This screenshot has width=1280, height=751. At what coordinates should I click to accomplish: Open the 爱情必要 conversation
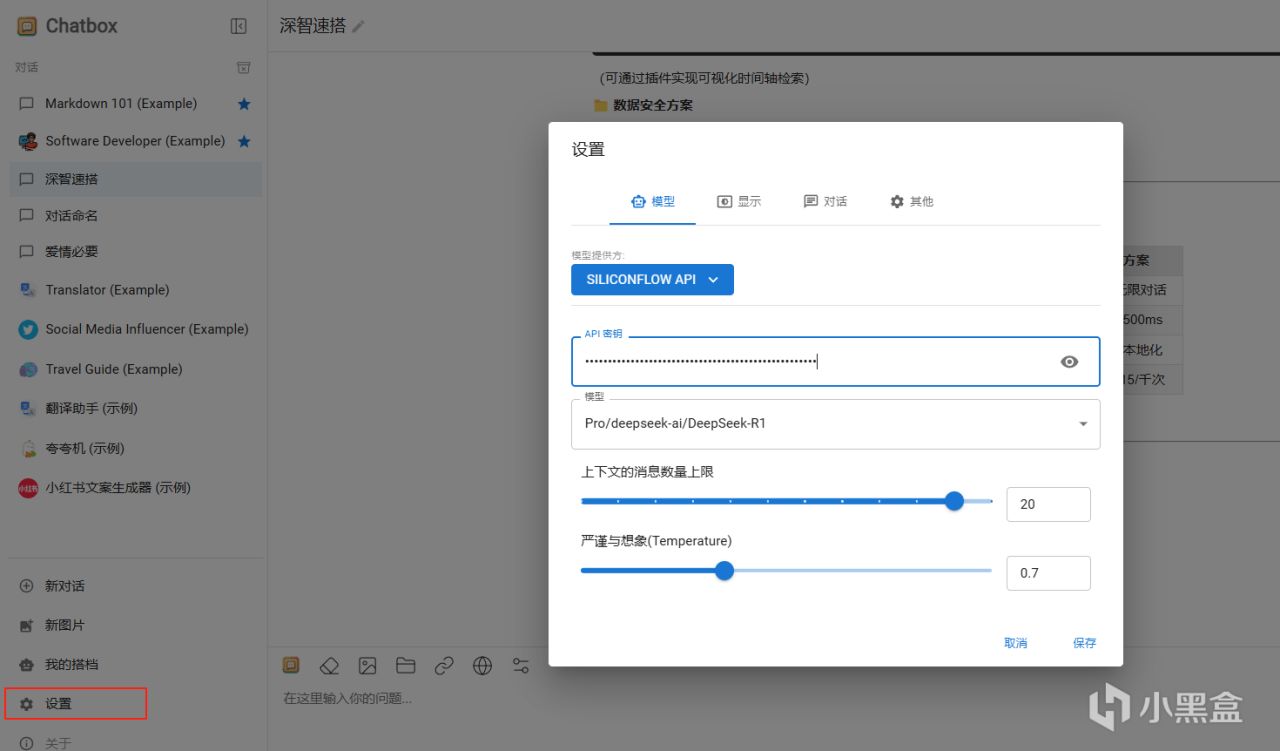point(134,252)
